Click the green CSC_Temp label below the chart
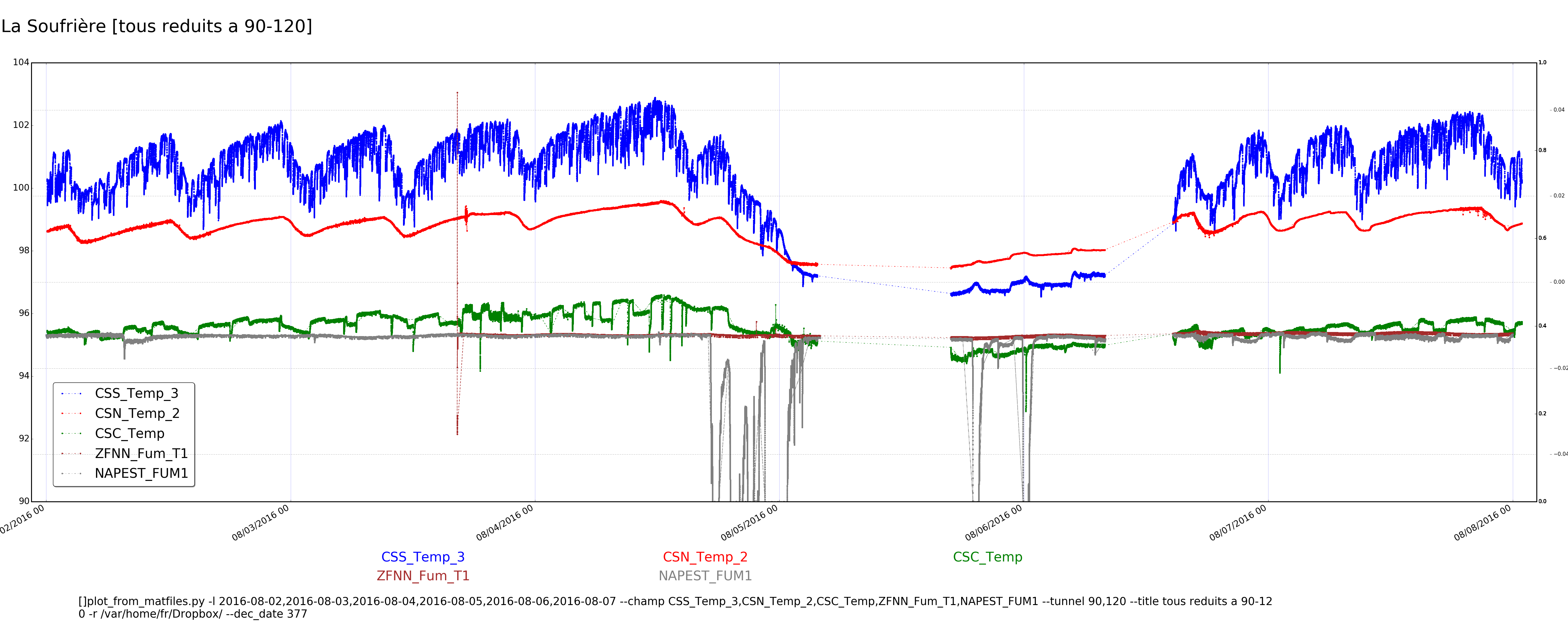 tap(987, 557)
